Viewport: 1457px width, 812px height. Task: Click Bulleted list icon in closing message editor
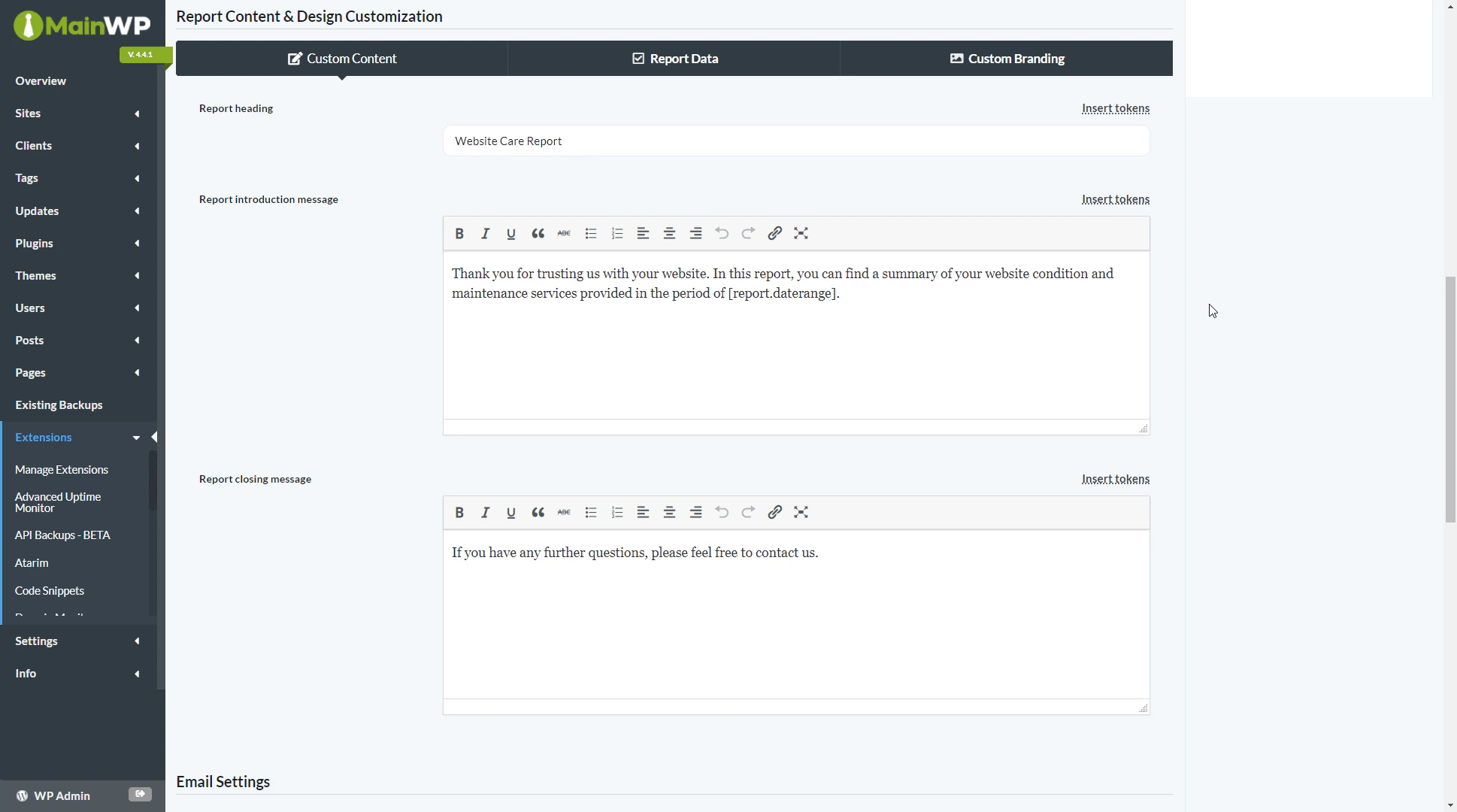click(591, 512)
